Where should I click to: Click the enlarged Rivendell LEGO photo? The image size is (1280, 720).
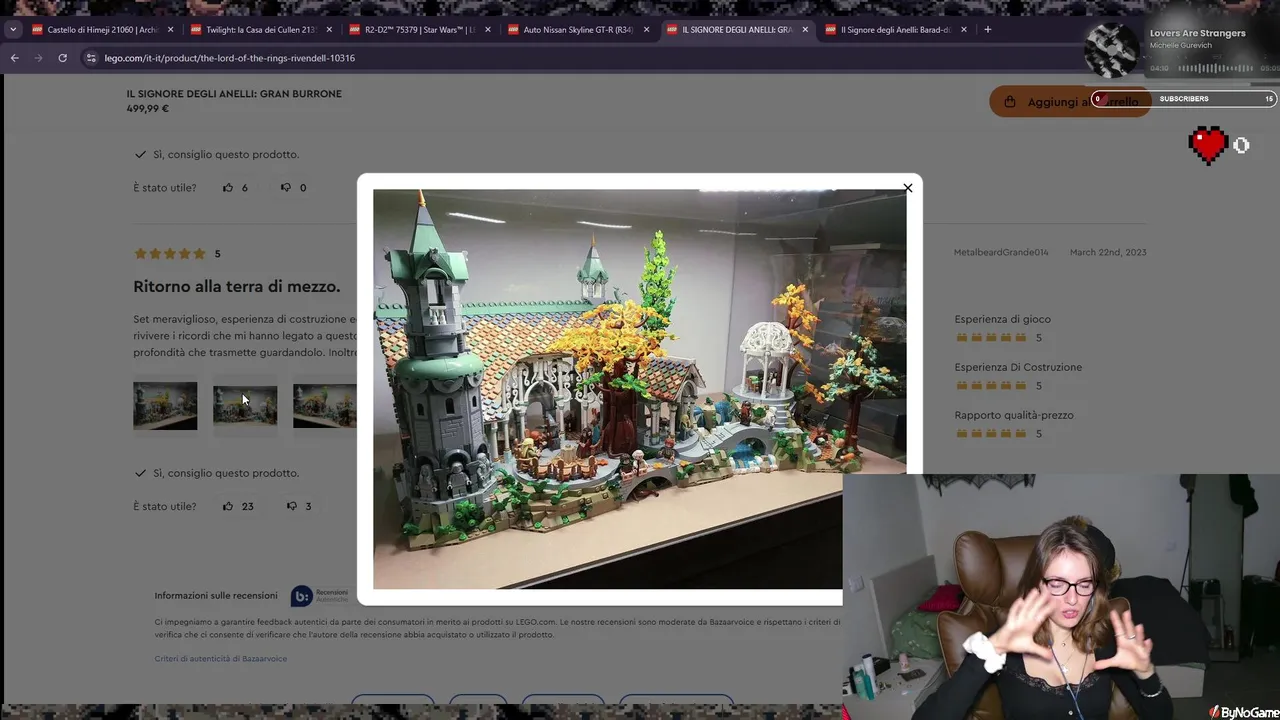point(640,389)
